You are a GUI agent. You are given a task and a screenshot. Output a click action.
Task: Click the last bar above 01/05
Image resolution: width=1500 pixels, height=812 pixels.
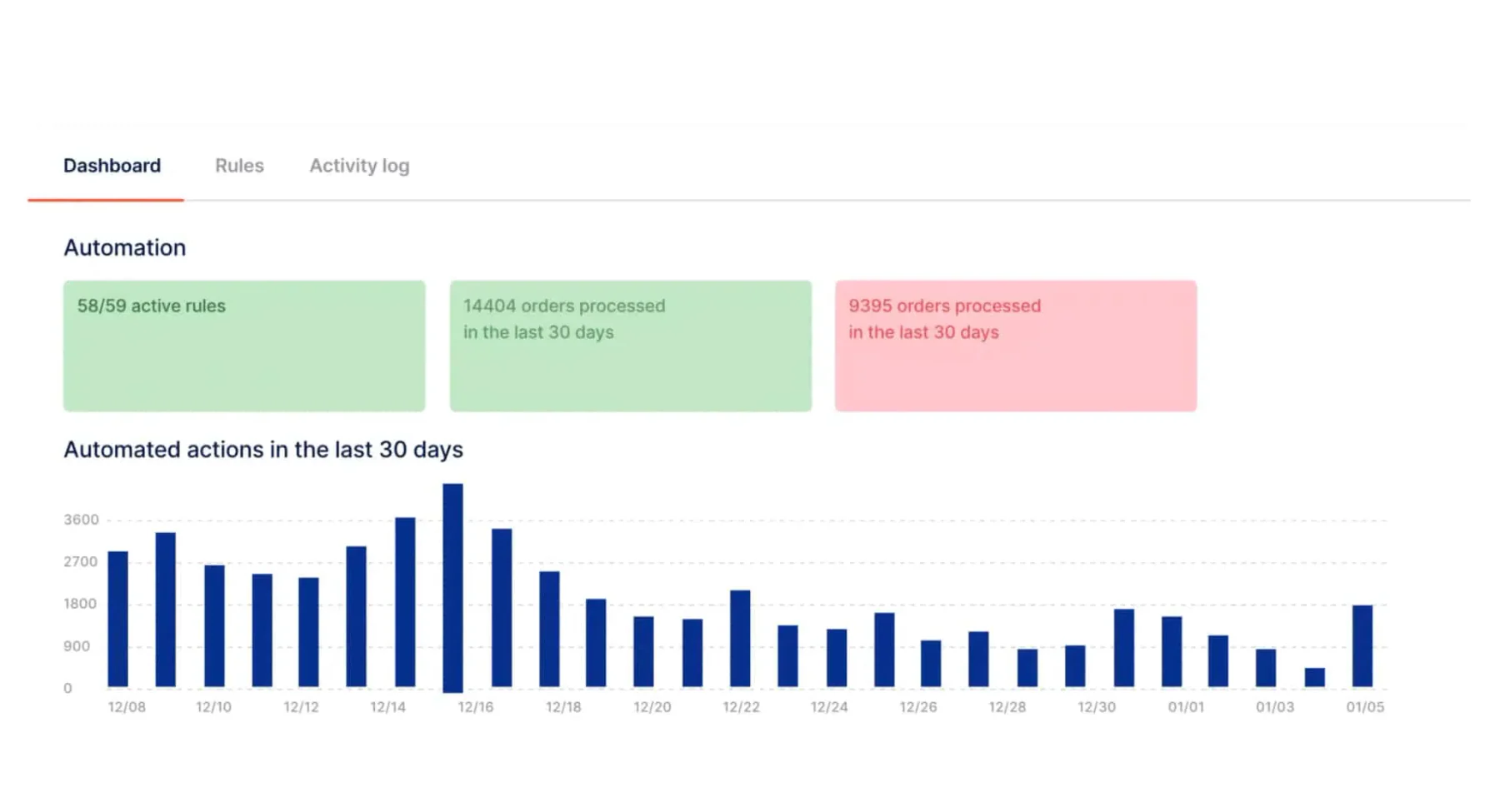[1362, 646]
